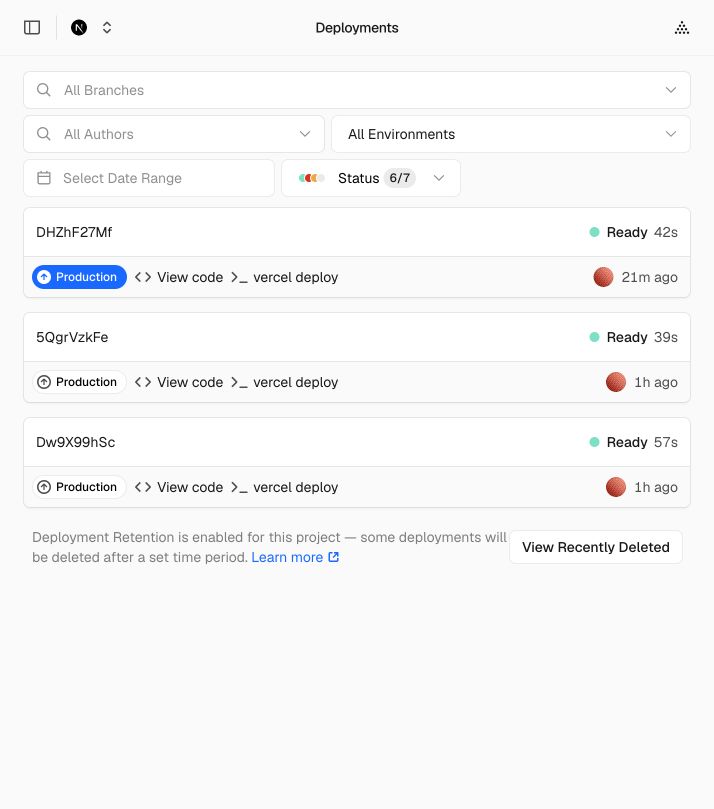The height and width of the screenshot is (809, 714).
Task: Click the 6/7 status count badge
Action: 400,178
